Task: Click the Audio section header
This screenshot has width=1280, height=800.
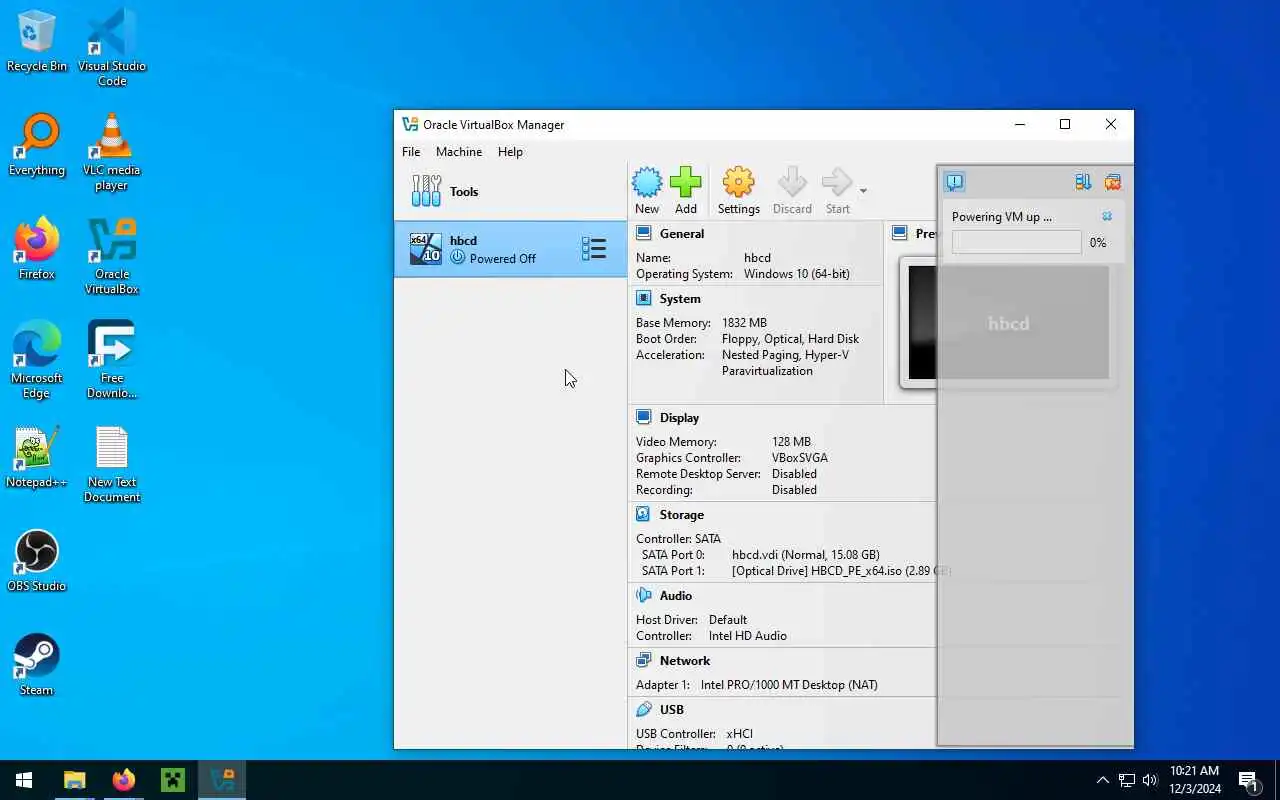Action: tap(676, 596)
